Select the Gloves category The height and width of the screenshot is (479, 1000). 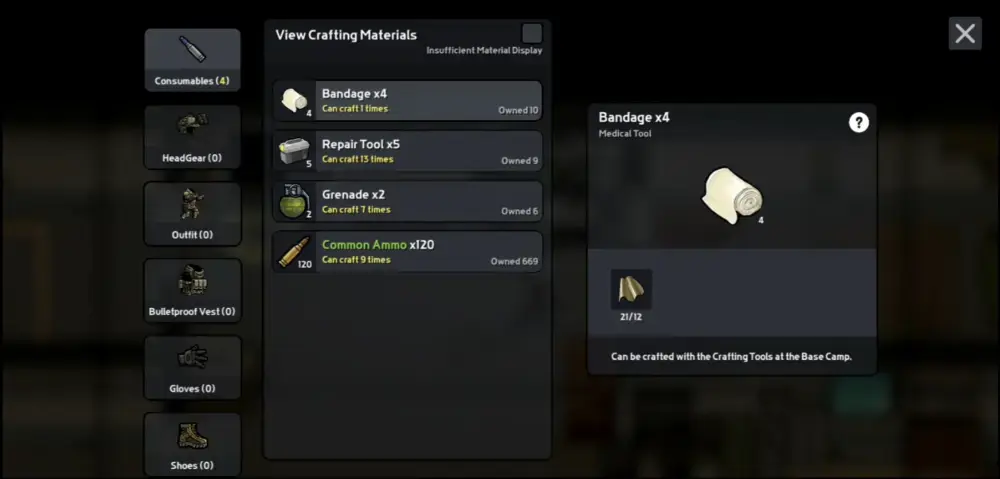point(193,367)
